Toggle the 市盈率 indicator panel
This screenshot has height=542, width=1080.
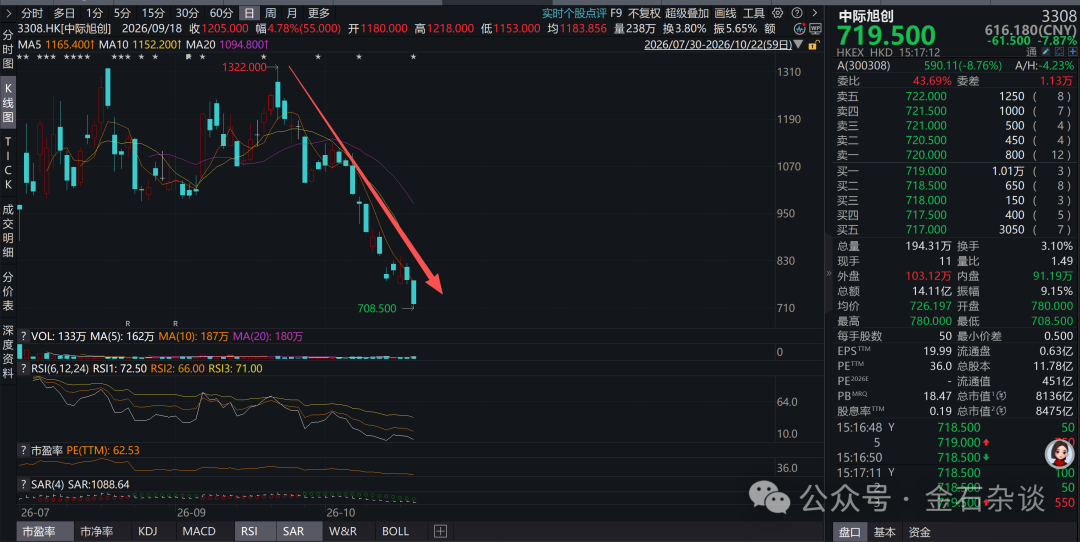[x=39, y=531]
